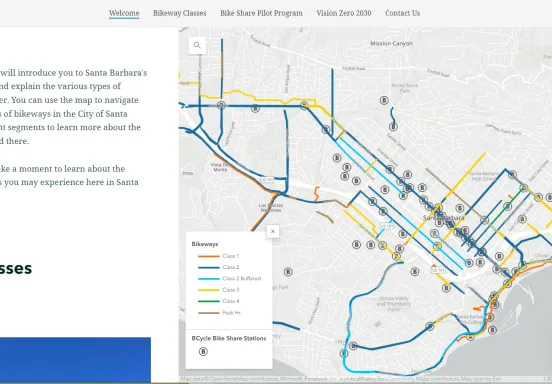The height and width of the screenshot is (384, 552).
Task: Select the Class 1 legend label
Action: (231, 256)
